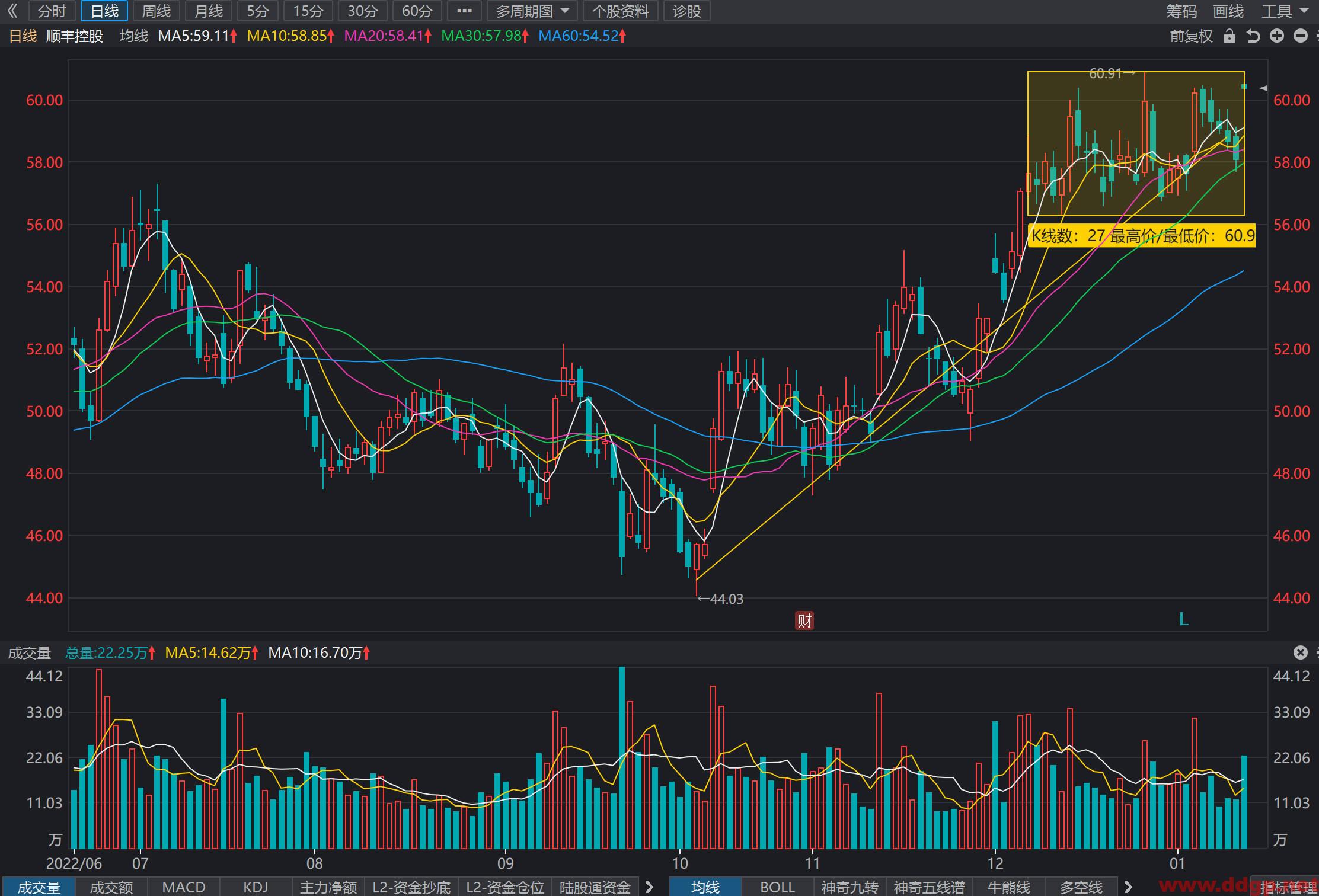This screenshot has width=1319, height=896.
Task: Zoom in with the plus icon
Action: coord(1277,36)
